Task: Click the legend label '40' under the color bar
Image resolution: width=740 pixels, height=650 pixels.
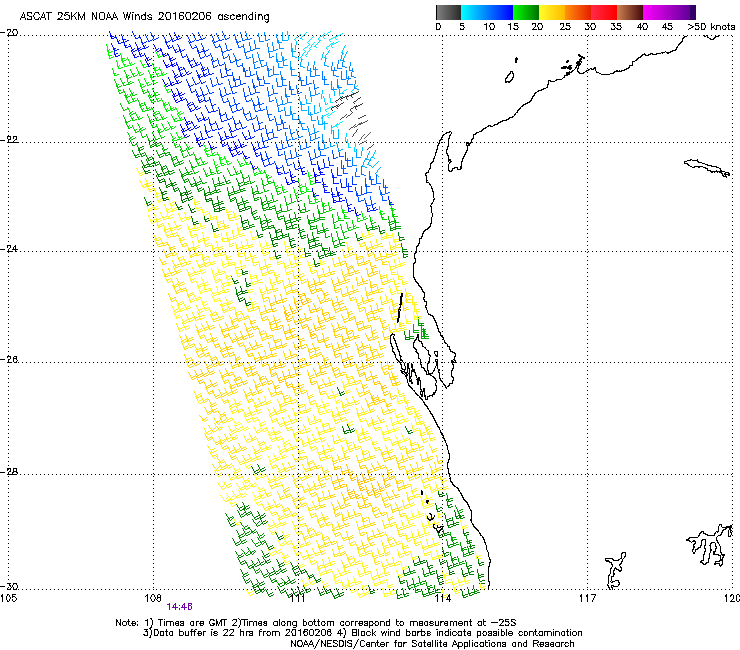Action: coord(642,27)
